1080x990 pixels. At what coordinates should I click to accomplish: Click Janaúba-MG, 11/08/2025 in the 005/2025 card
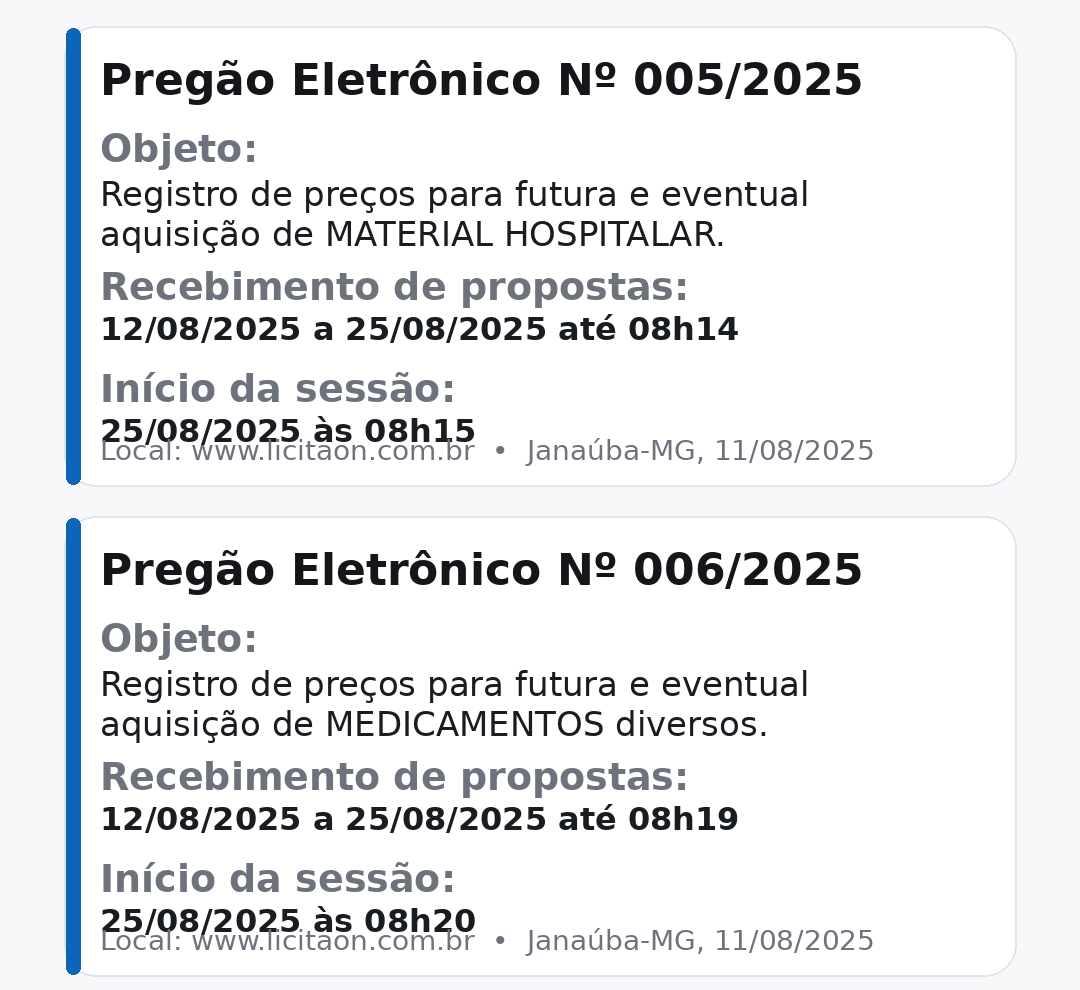click(x=700, y=452)
